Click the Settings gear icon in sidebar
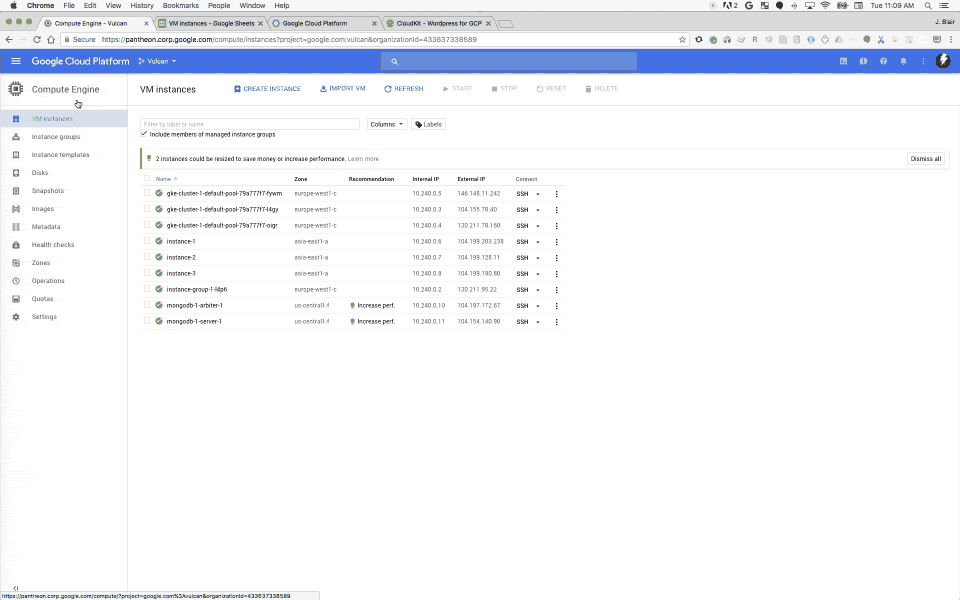Viewport: 960px width, 600px height. (x=16, y=317)
